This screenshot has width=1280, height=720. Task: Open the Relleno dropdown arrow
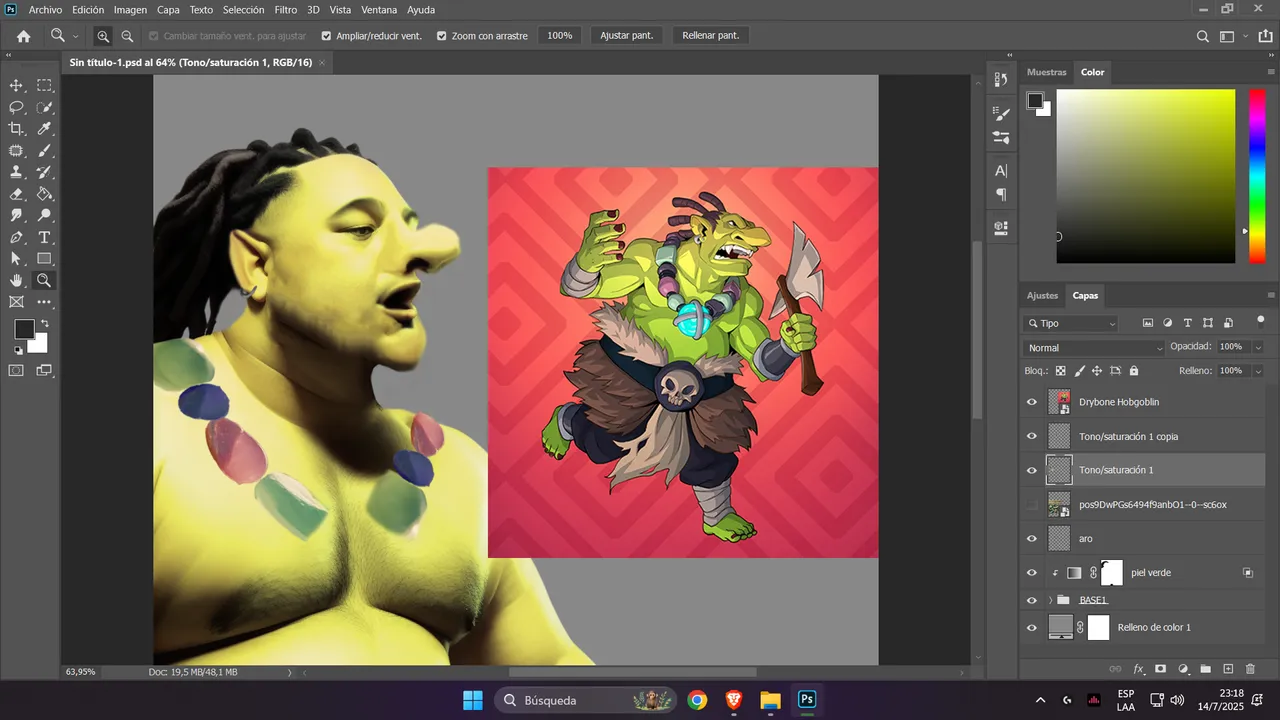[x=1258, y=371]
